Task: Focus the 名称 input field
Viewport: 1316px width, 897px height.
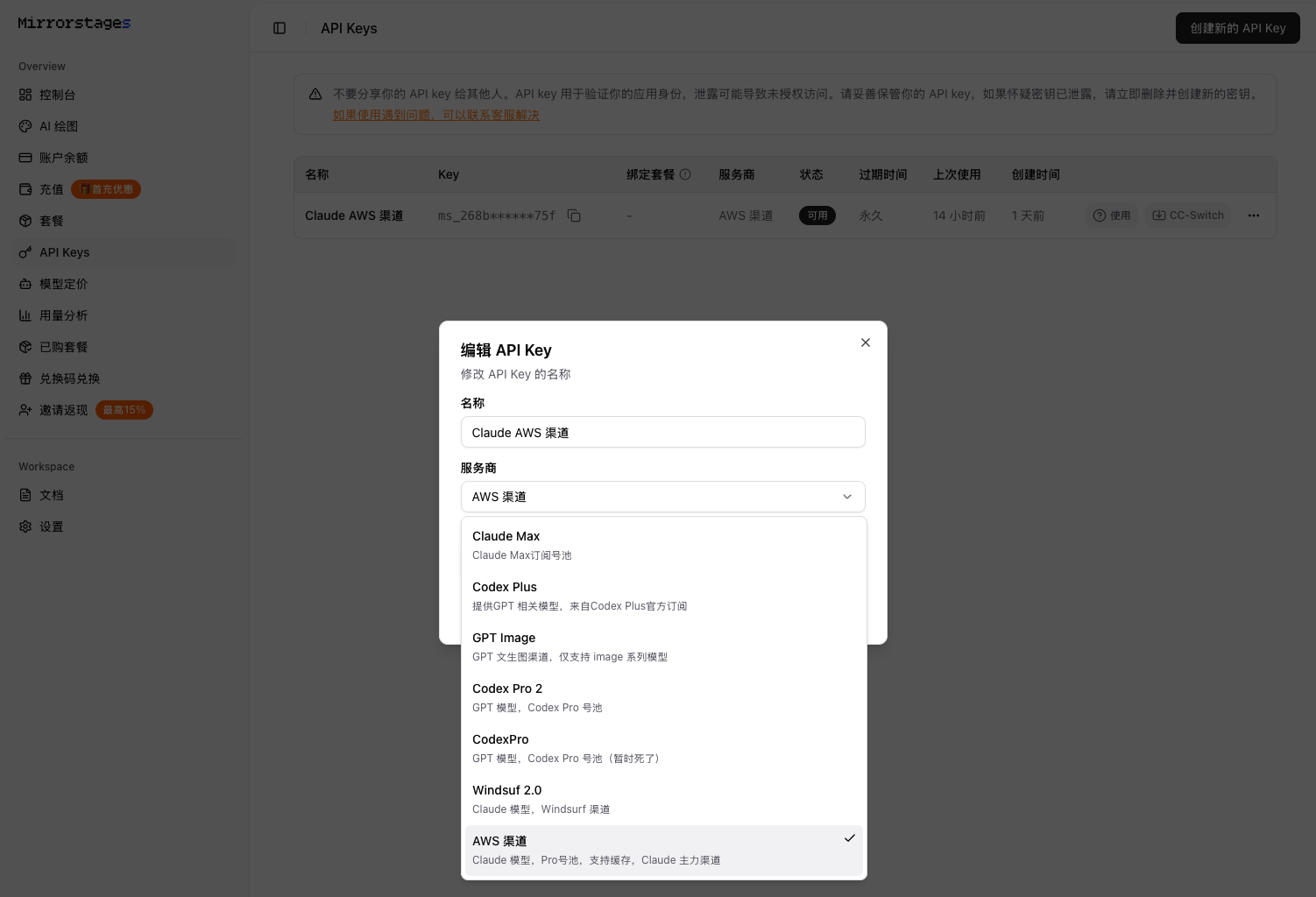Action: pyautogui.click(x=663, y=432)
